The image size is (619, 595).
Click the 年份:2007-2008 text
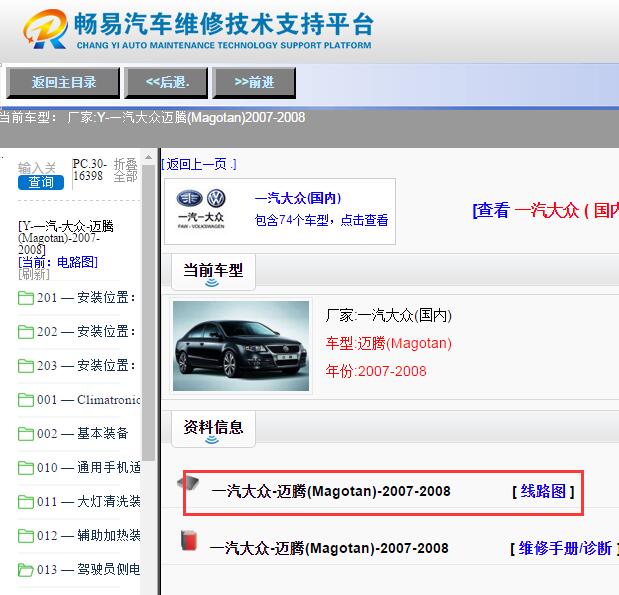(x=376, y=372)
